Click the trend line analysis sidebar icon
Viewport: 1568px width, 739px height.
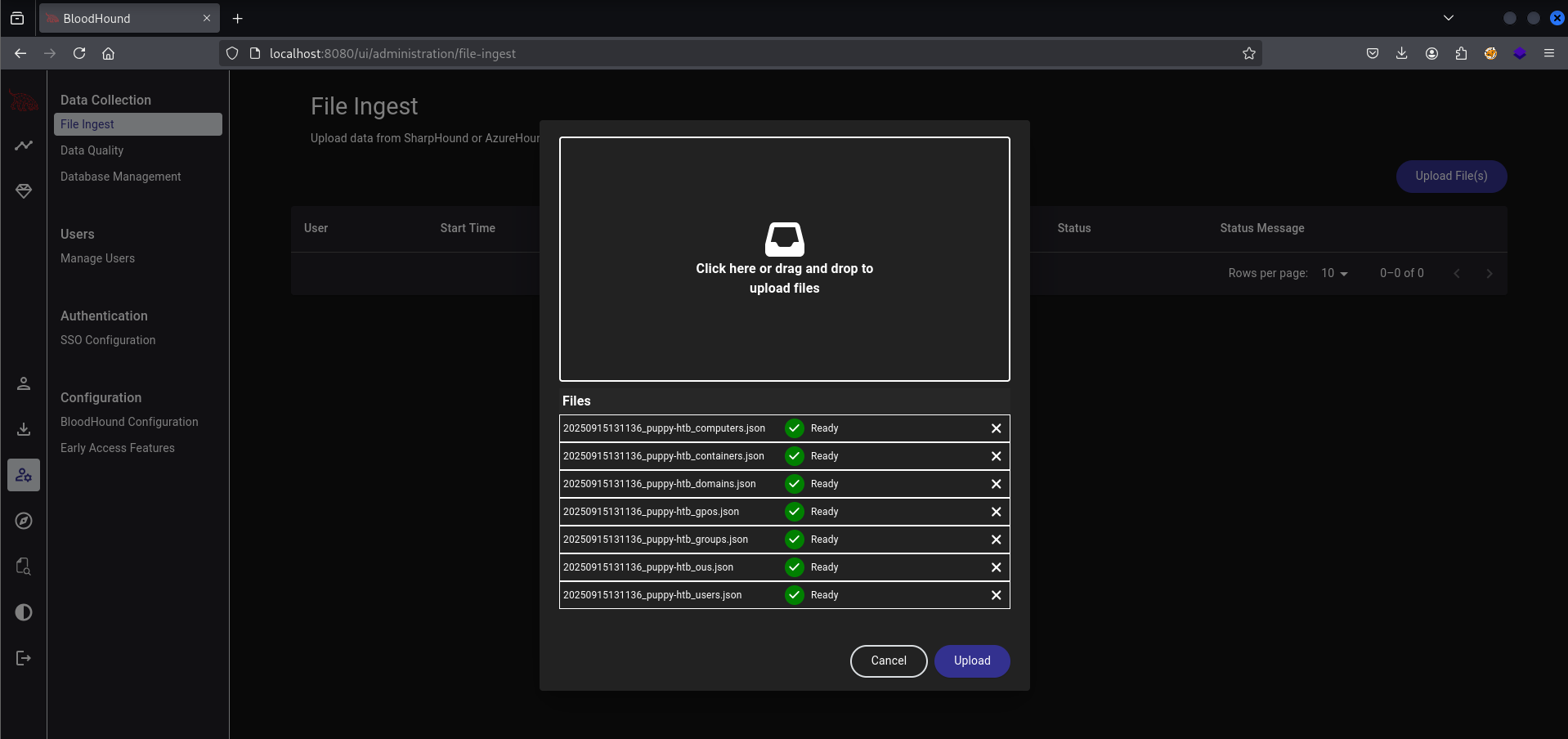point(24,146)
